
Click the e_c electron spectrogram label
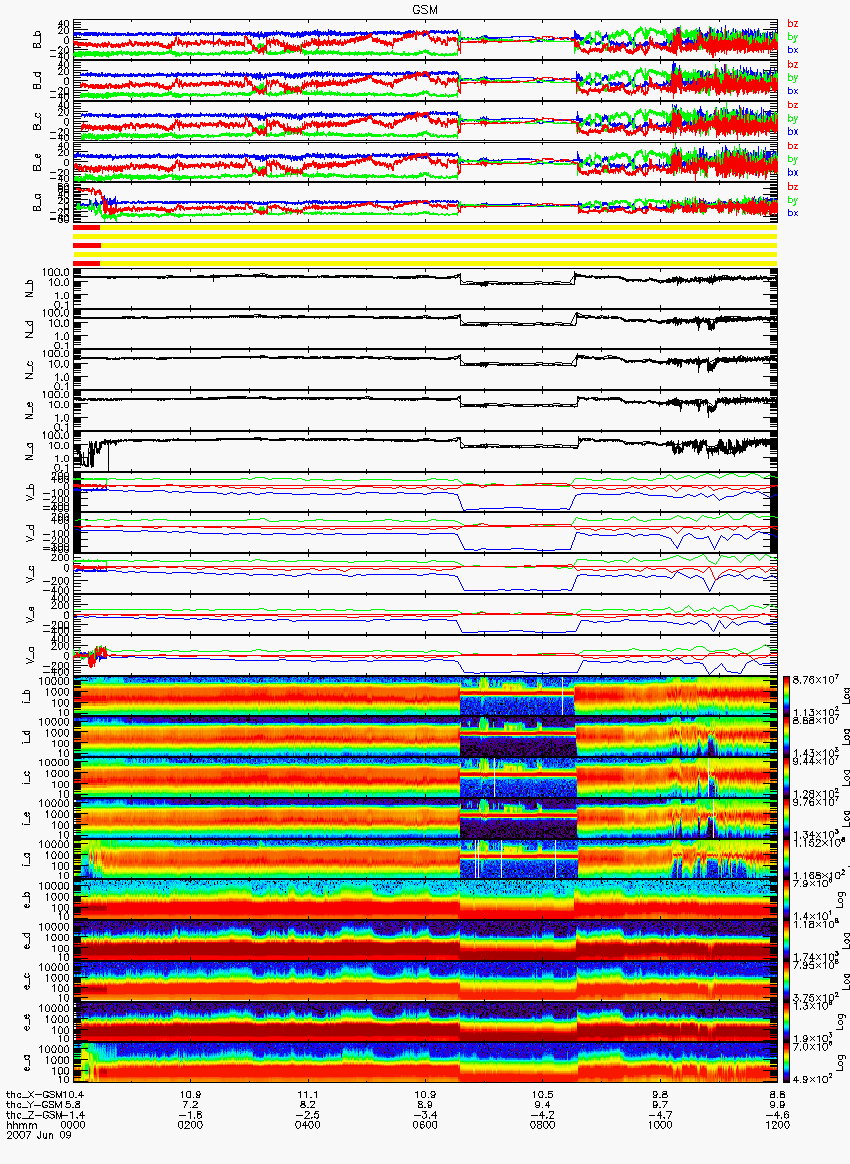[x=25, y=981]
